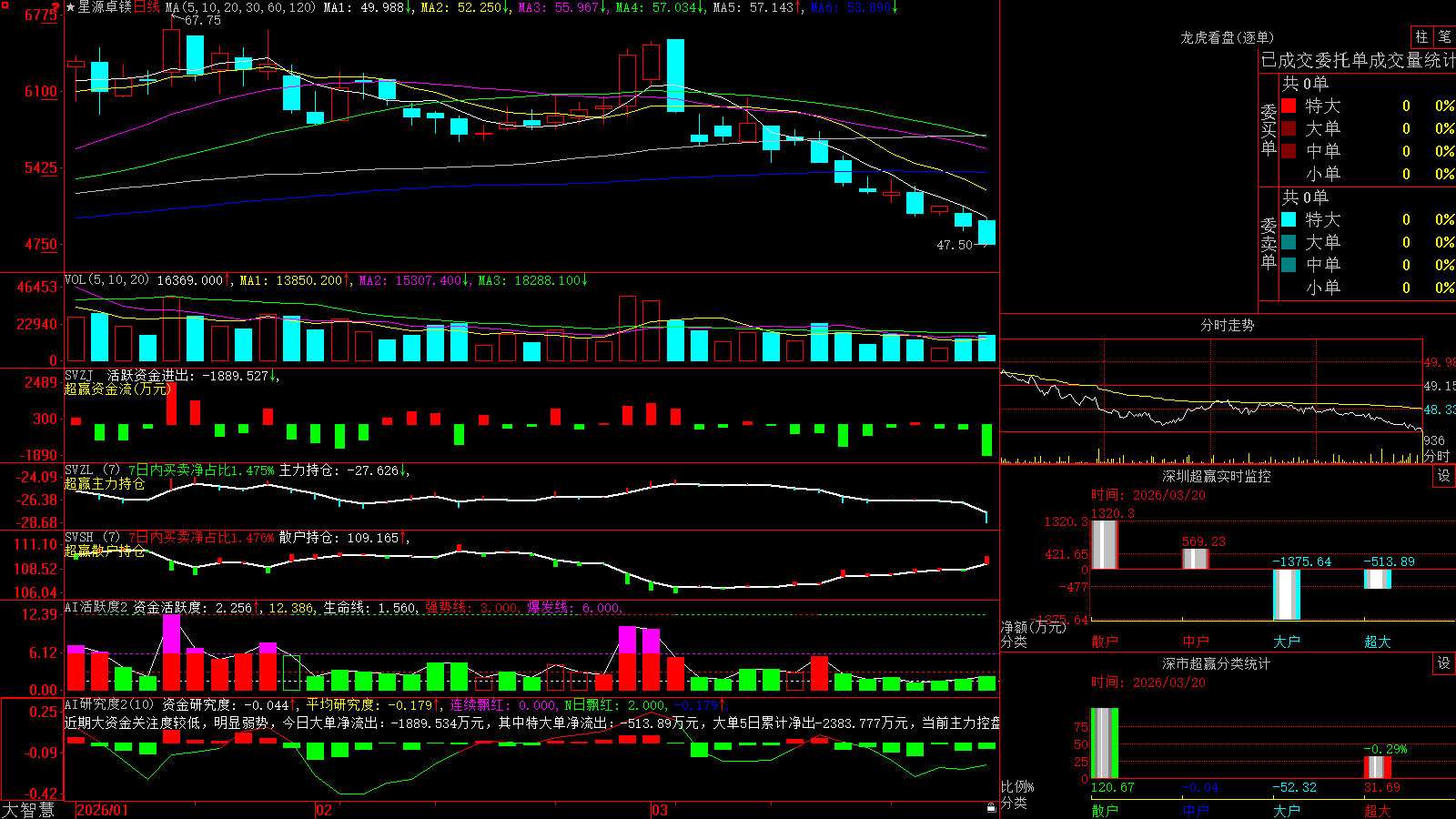The width and height of the screenshot is (1456, 819).
Task: Open 设 settings for 深市超赢分类统计 panel
Action: 1444,663
